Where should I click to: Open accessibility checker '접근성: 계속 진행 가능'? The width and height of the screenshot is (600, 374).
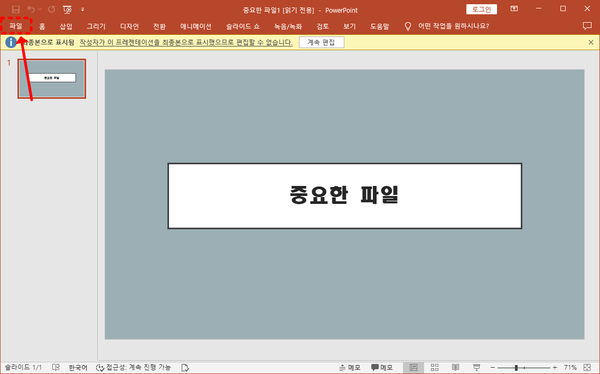pyautogui.click(x=133, y=367)
